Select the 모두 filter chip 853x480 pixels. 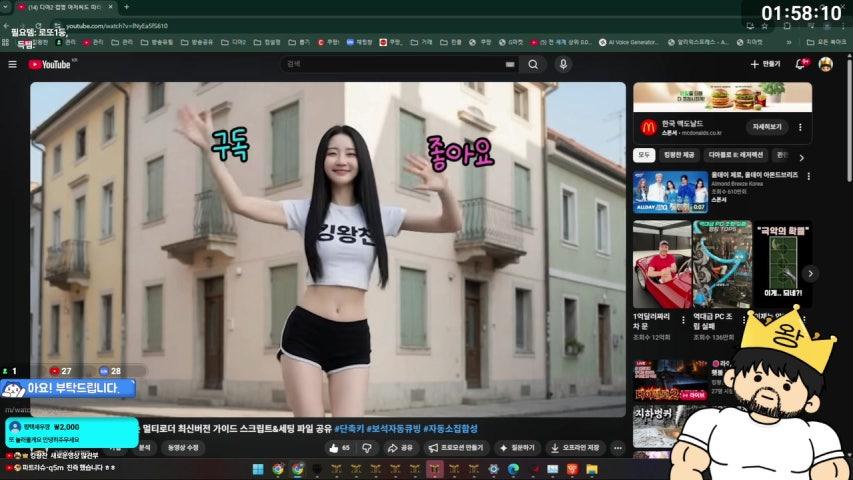click(644, 155)
